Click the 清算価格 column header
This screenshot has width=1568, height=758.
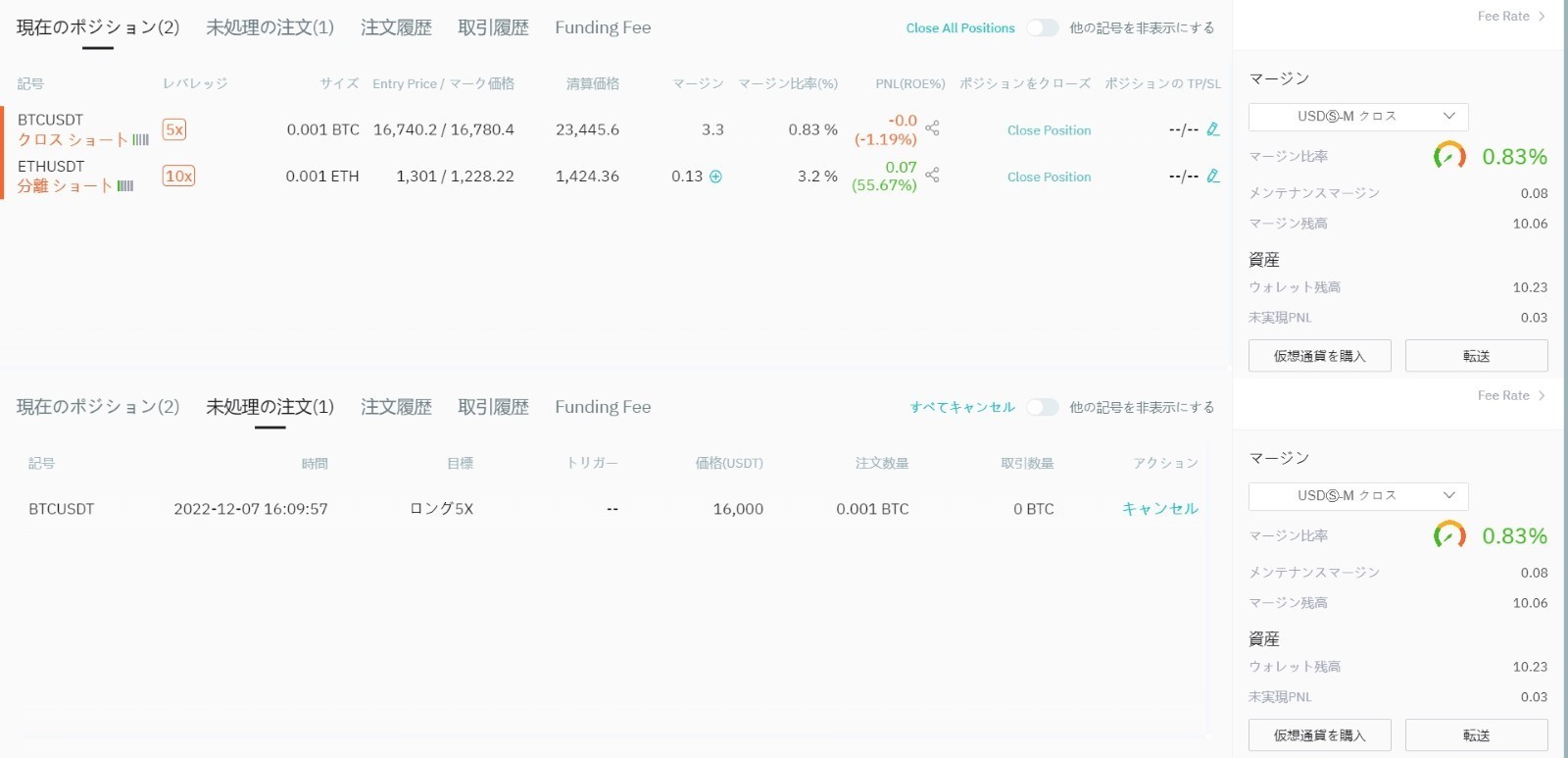tap(593, 84)
